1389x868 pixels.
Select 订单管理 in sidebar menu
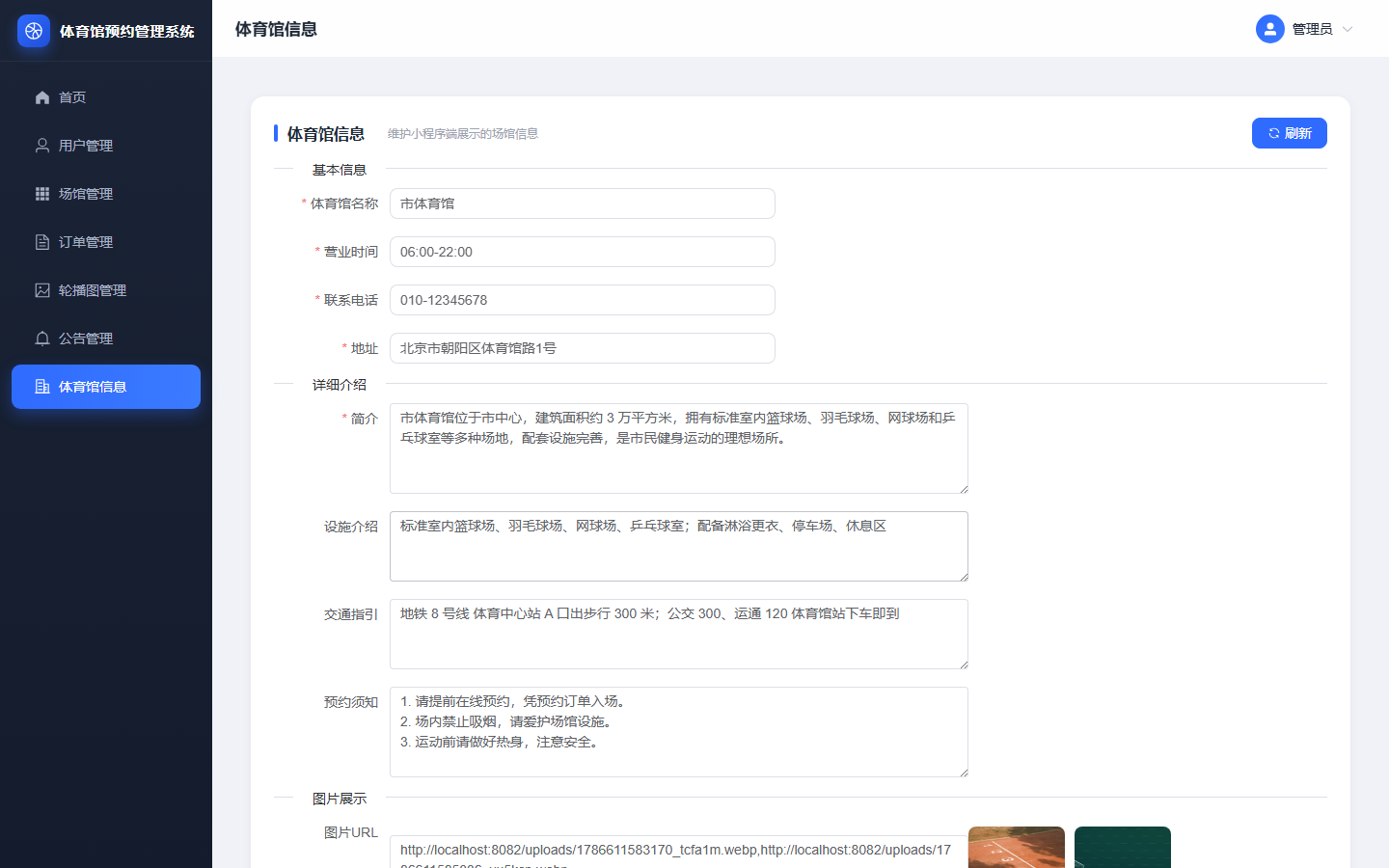click(106, 242)
